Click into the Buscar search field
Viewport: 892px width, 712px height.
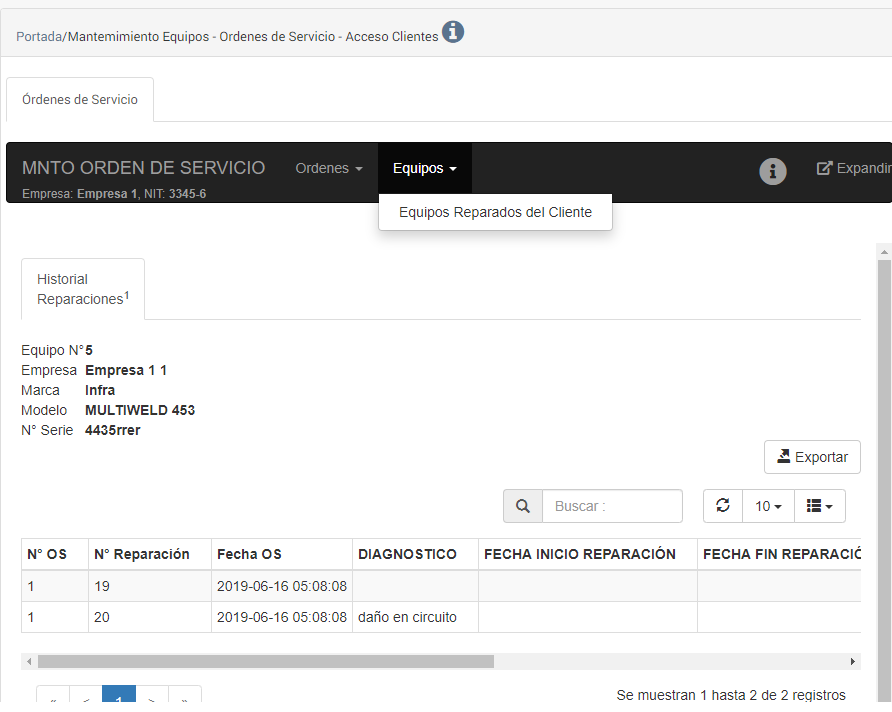pyautogui.click(x=612, y=506)
